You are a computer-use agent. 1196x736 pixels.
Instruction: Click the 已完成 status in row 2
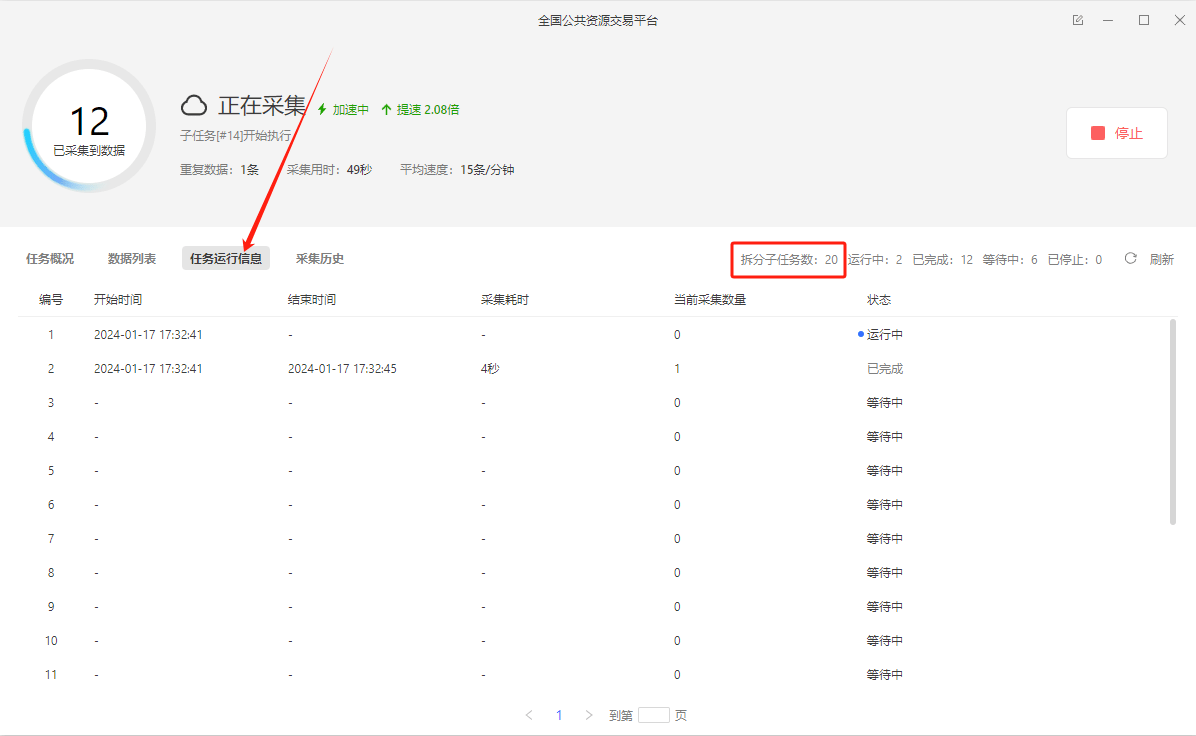tap(884, 368)
